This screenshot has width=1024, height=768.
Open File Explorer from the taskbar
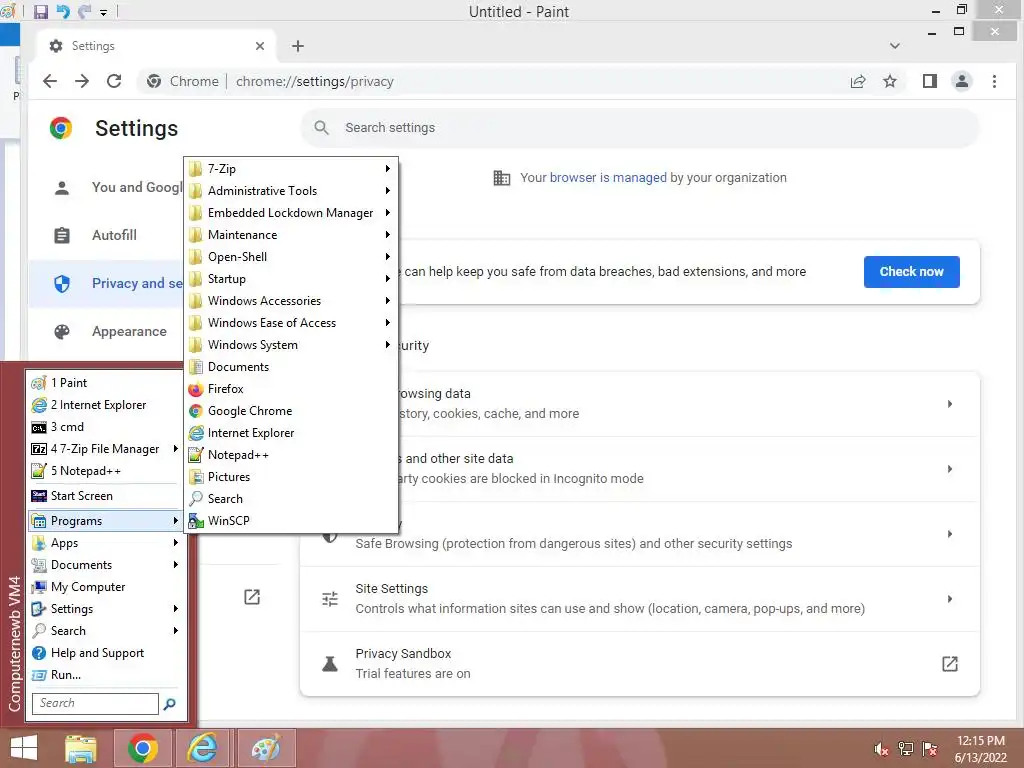pos(81,748)
